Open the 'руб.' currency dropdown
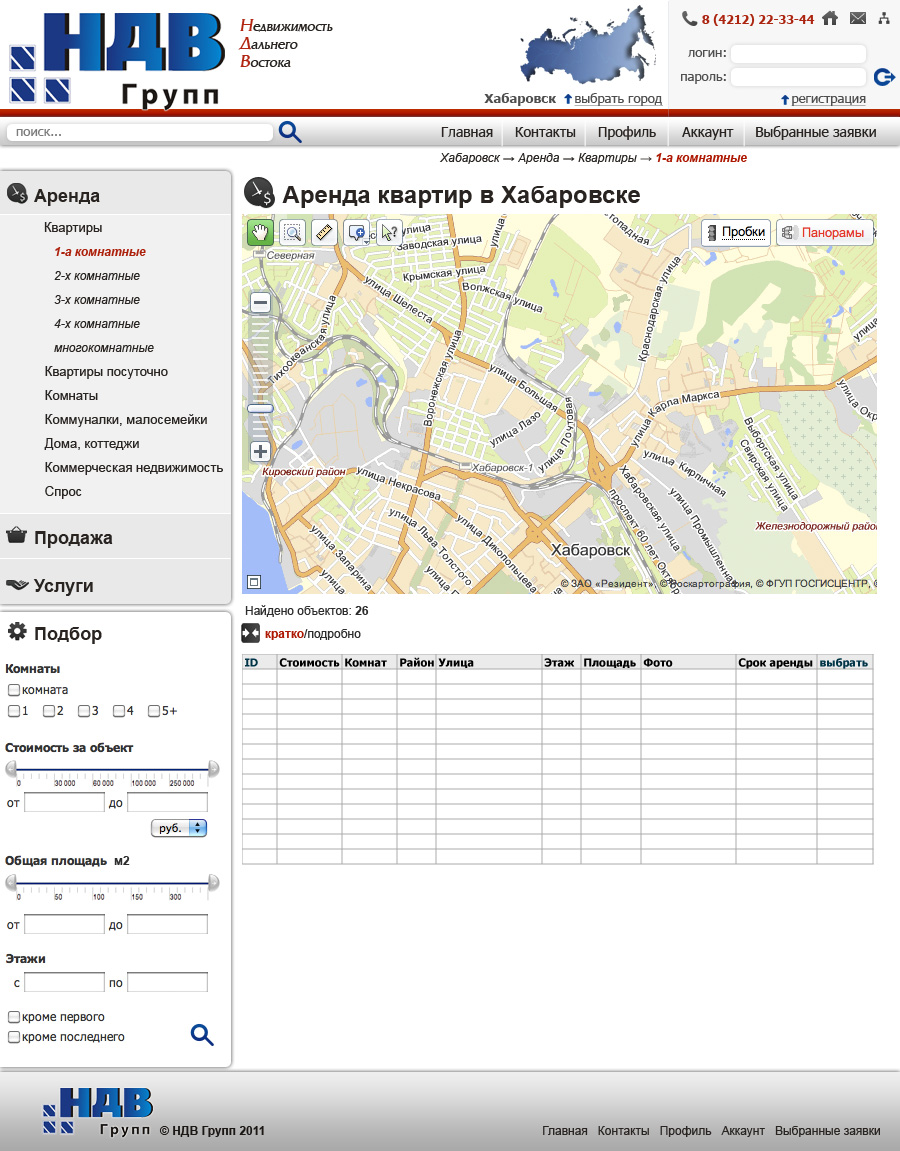This screenshot has width=900, height=1151. 179,828
